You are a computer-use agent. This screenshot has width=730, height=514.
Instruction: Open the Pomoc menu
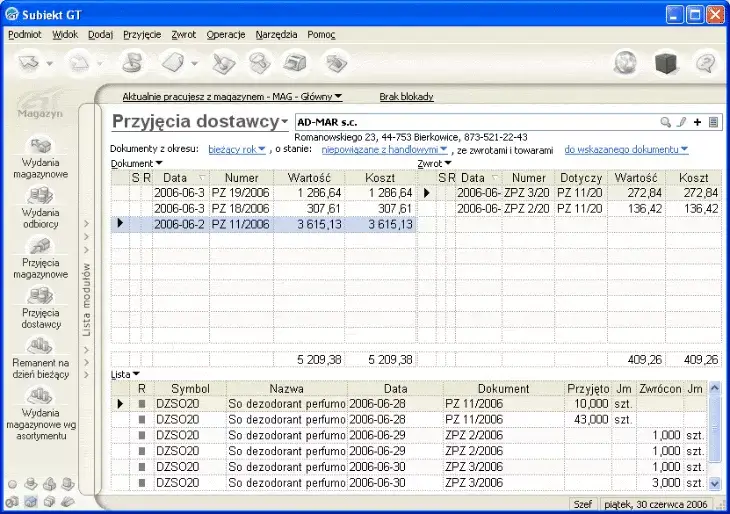(321, 34)
